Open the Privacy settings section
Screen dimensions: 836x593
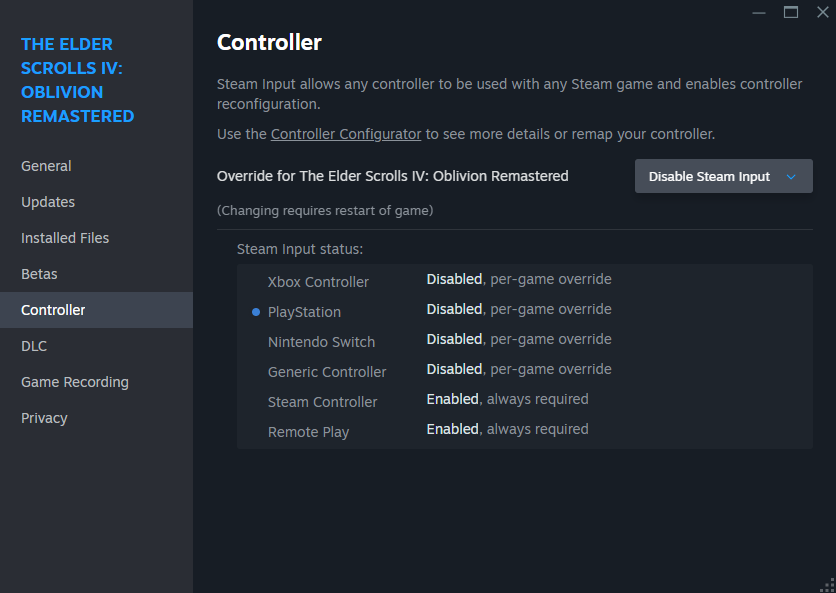44,417
